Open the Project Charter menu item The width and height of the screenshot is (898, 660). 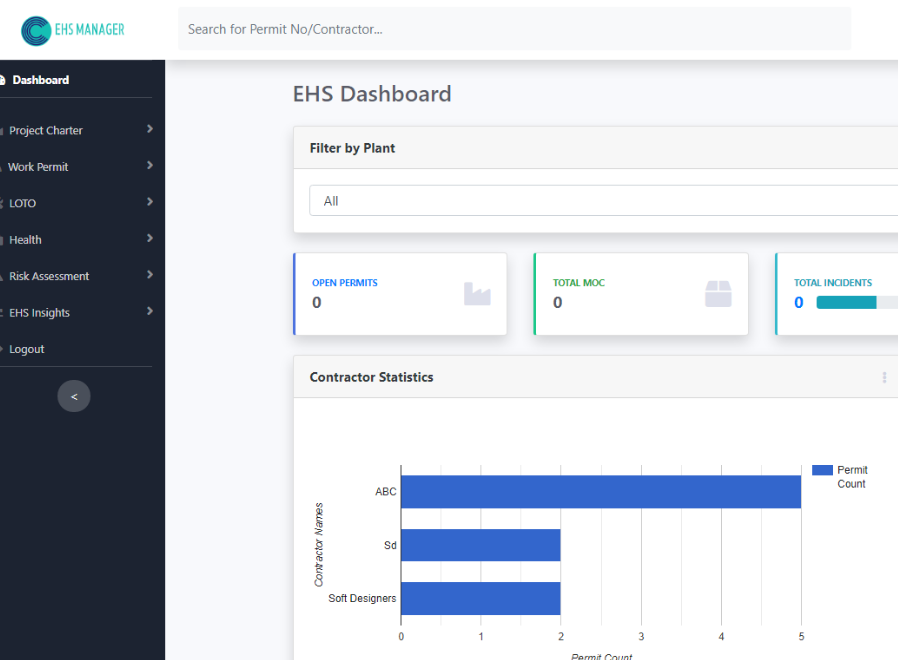tap(46, 130)
